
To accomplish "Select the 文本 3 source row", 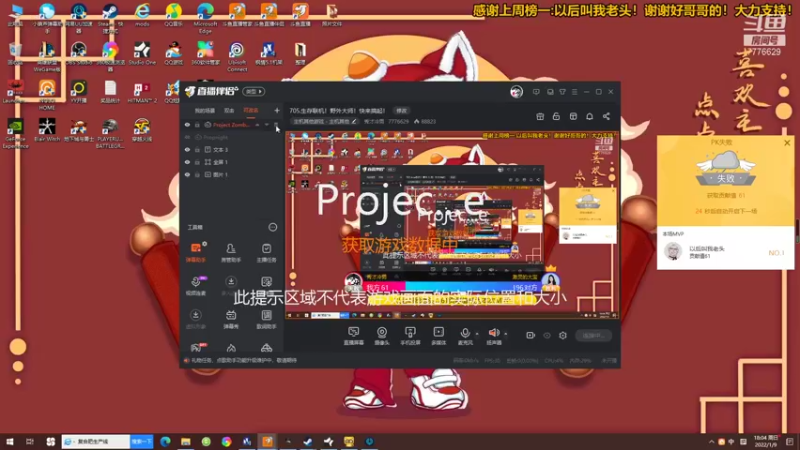I will coord(232,149).
